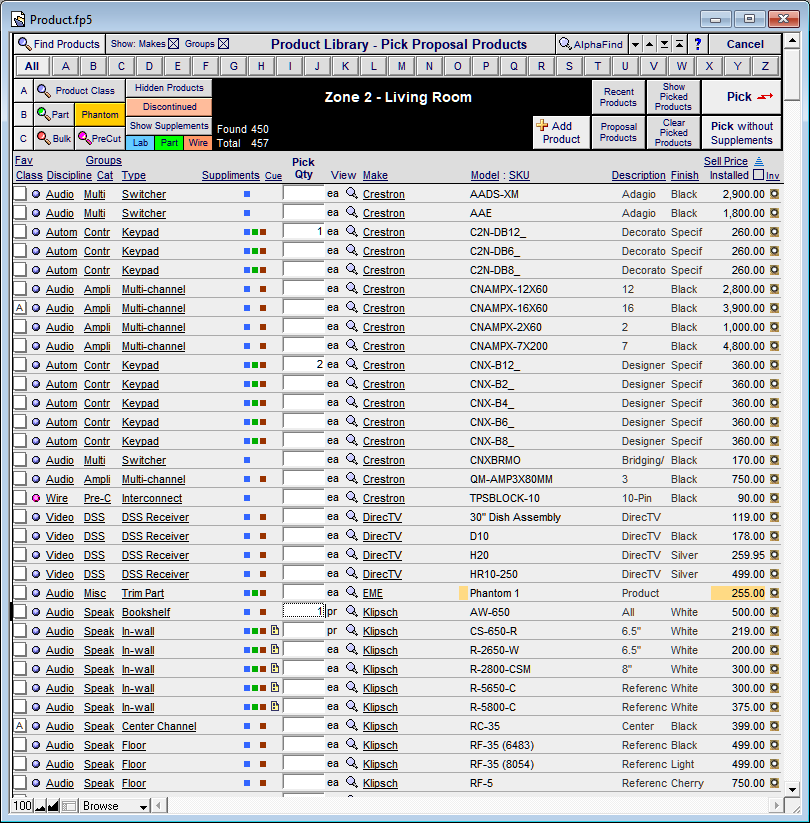This screenshot has width=810, height=823.
Task: Click the blue Lab supplement swatch
Action: pyautogui.click(x=140, y=143)
